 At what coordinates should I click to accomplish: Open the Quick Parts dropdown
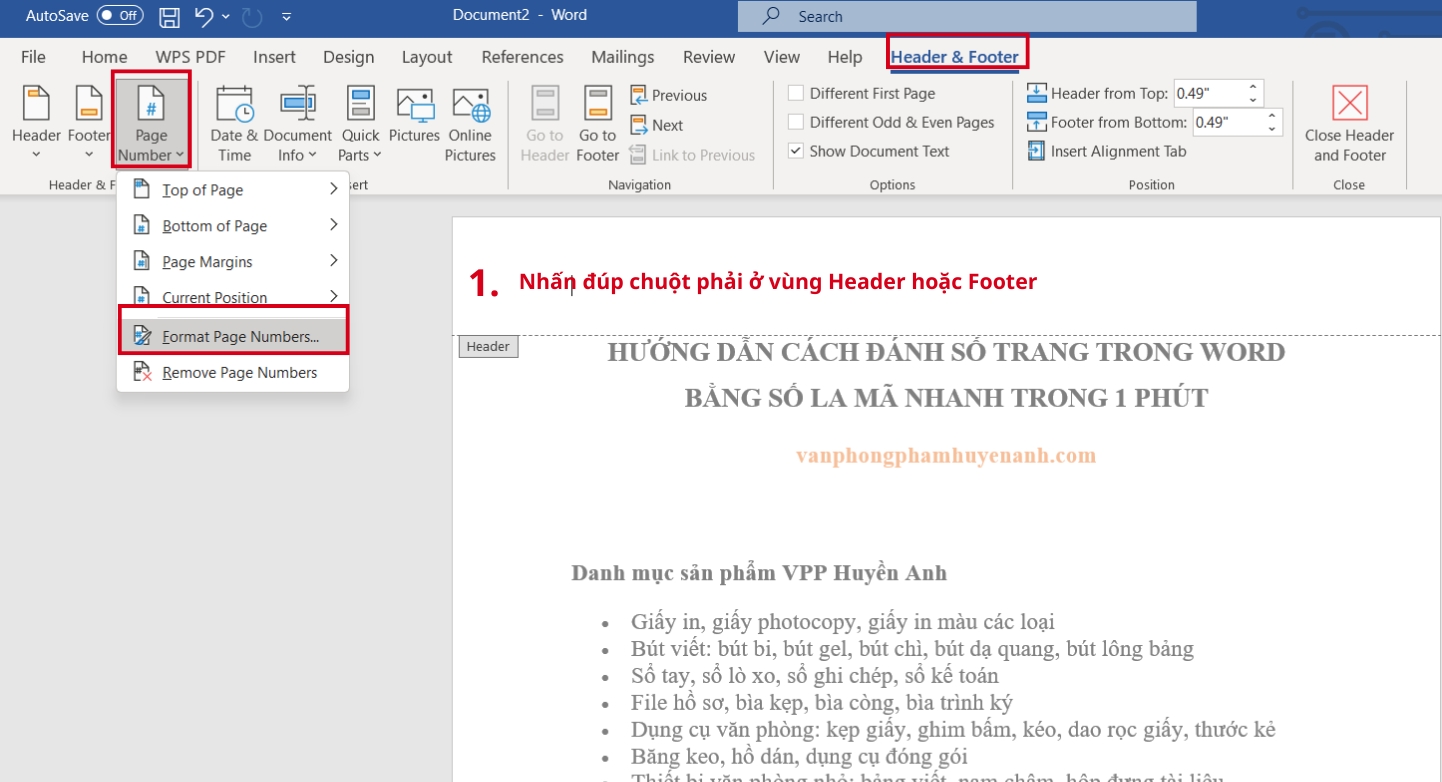pyautogui.click(x=360, y=124)
